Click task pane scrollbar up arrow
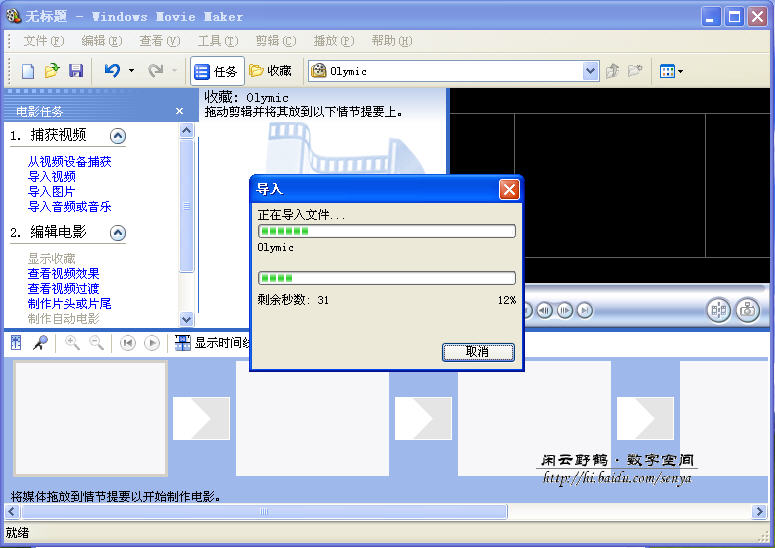The image size is (775, 548). click(x=186, y=130)
